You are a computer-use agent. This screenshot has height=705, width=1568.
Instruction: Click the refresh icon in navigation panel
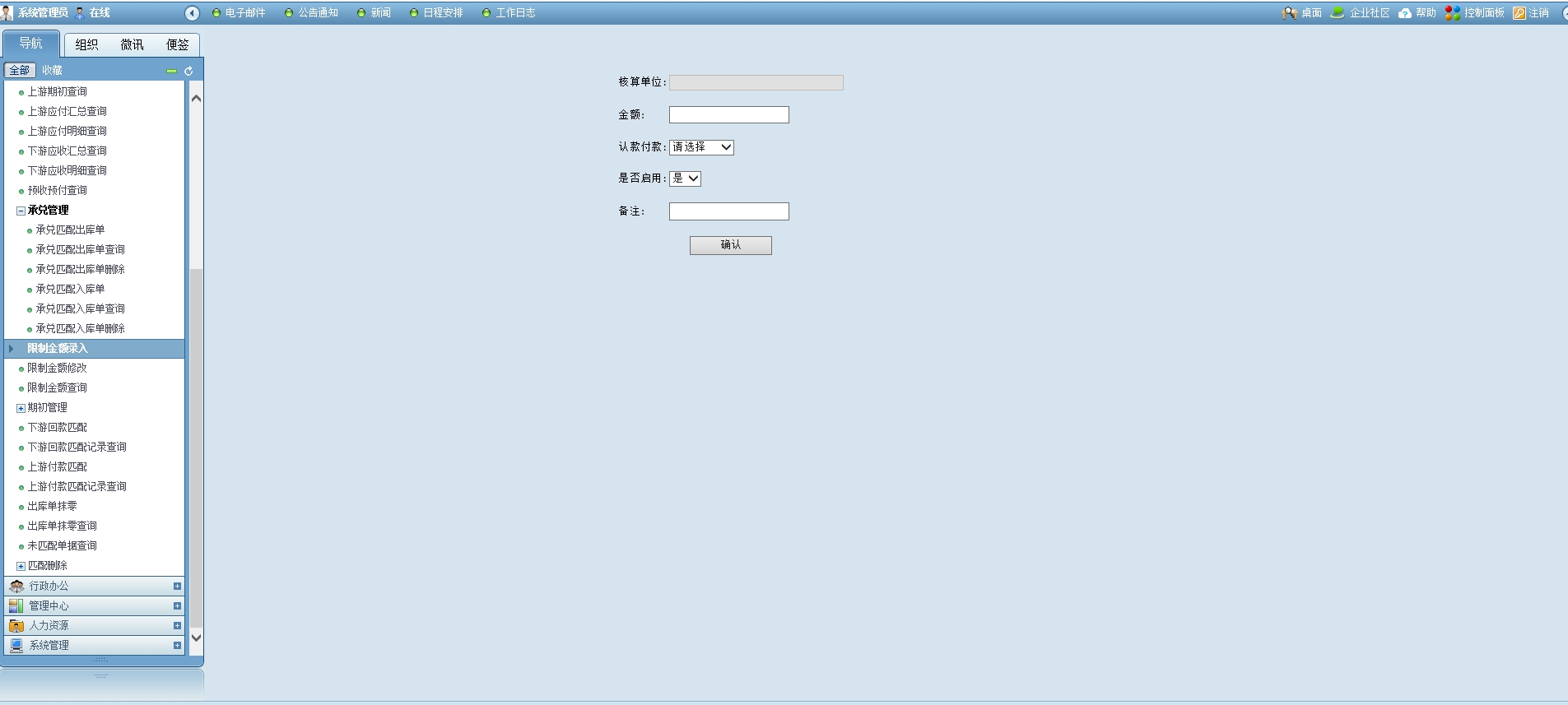pos(188,72)
